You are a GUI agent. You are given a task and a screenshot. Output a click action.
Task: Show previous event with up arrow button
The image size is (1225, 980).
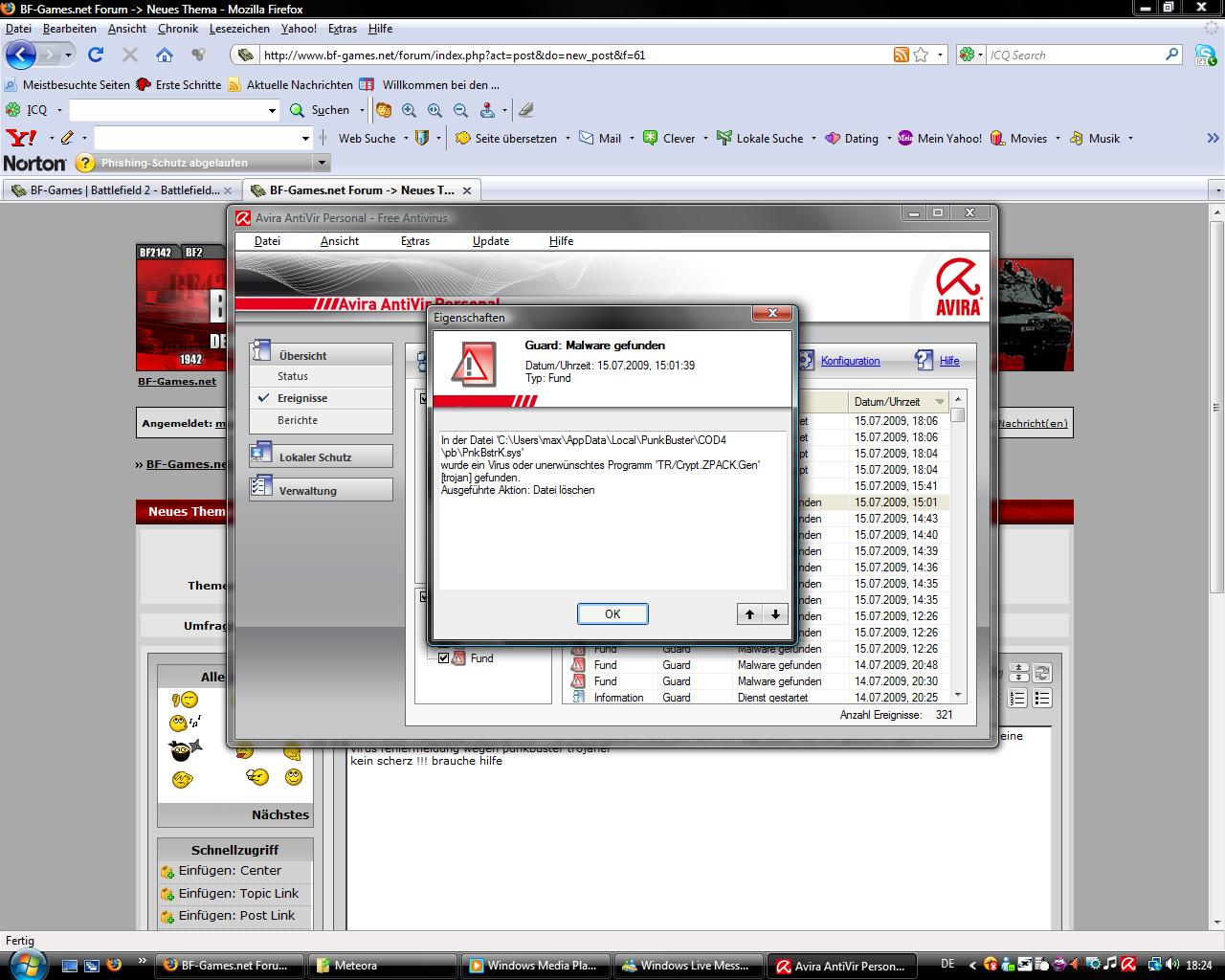click(x=749, y=614)
